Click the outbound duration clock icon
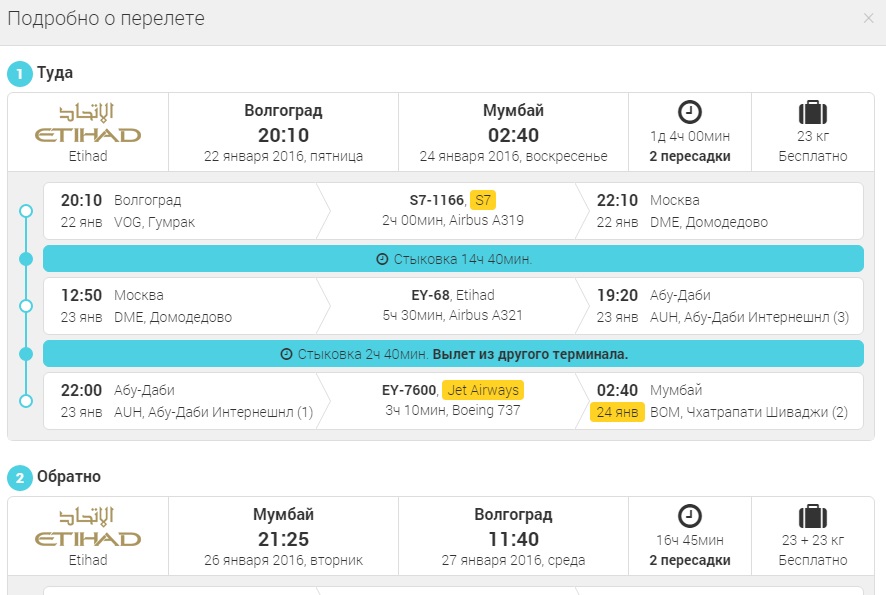This screenshot has width=886, height=595. pos(690,112)
